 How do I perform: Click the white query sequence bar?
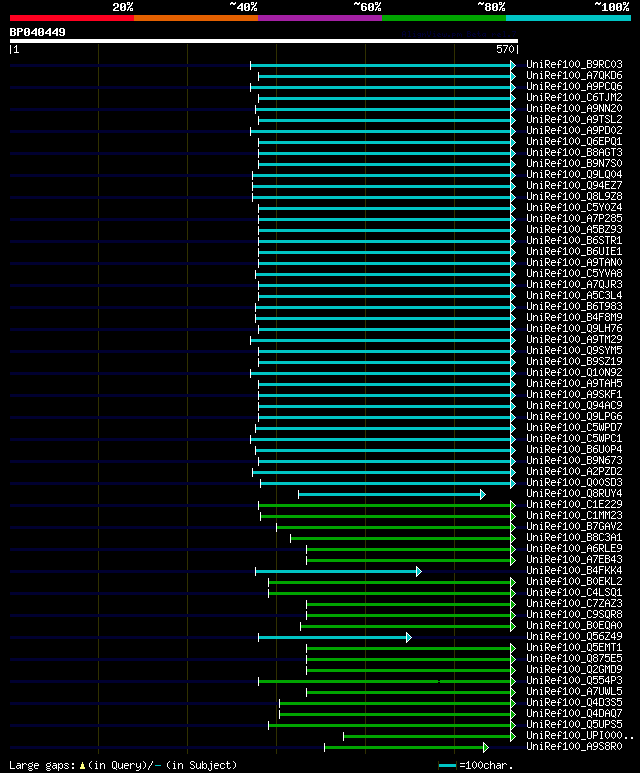click(x=264, y=41)
